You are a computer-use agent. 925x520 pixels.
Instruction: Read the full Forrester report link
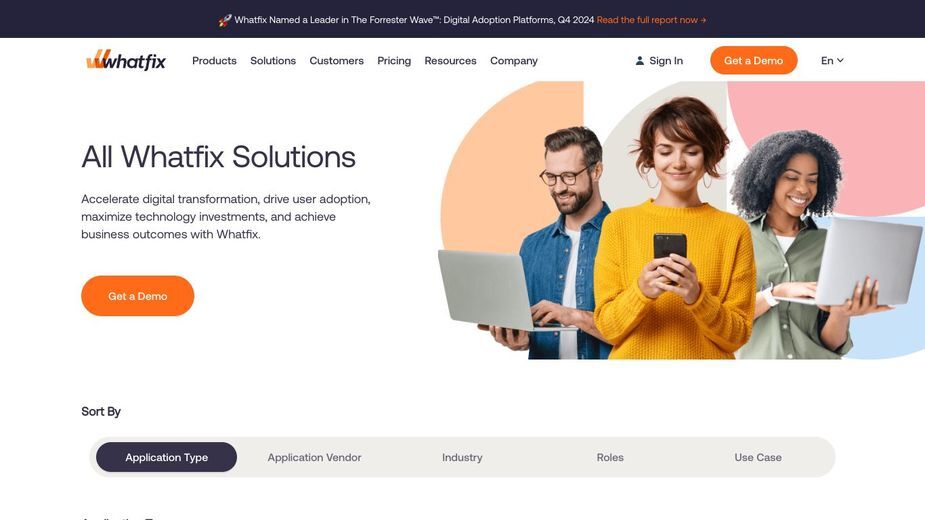click(x=651, y=20)
